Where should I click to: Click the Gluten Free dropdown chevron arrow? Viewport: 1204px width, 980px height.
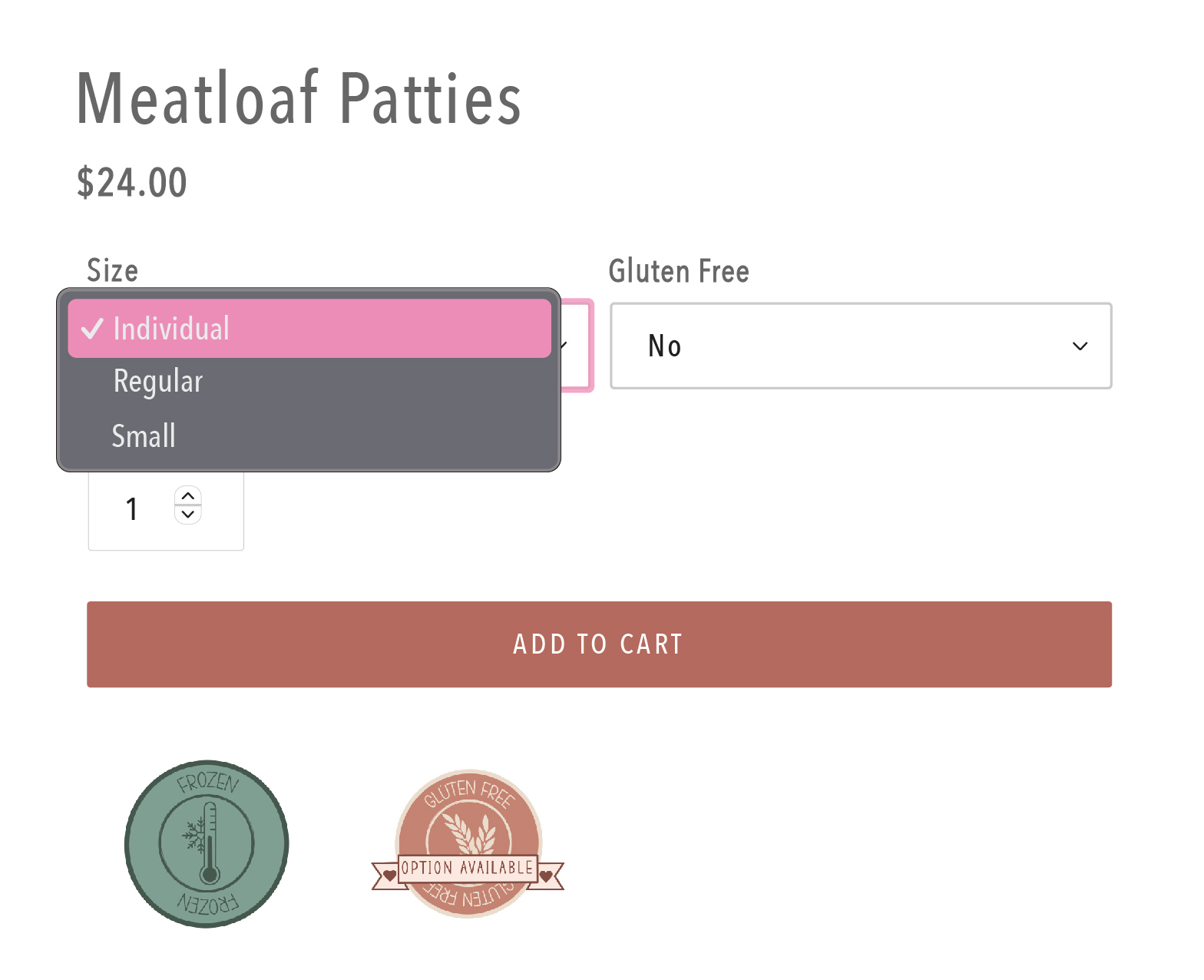coord(1080,346)
